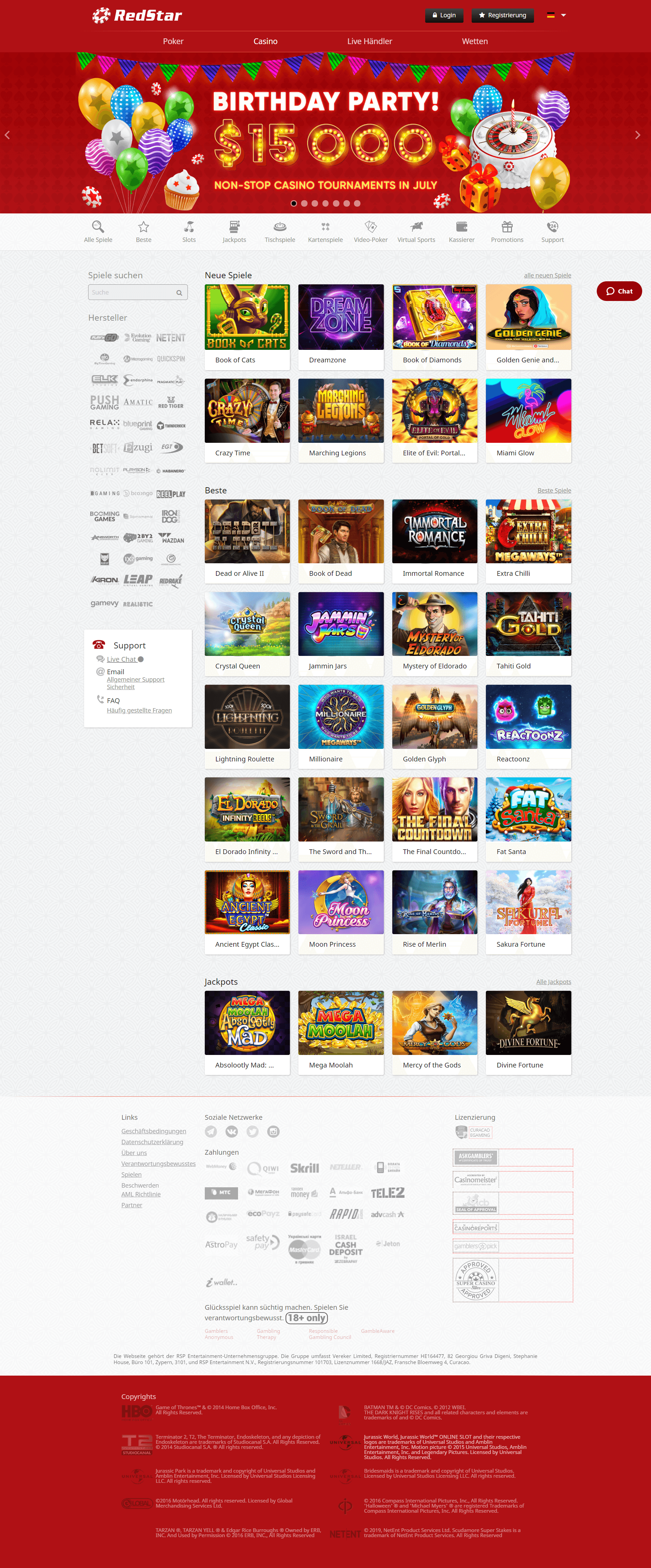
Task: Select the last banner slide dot
Action: pos(357,203)
